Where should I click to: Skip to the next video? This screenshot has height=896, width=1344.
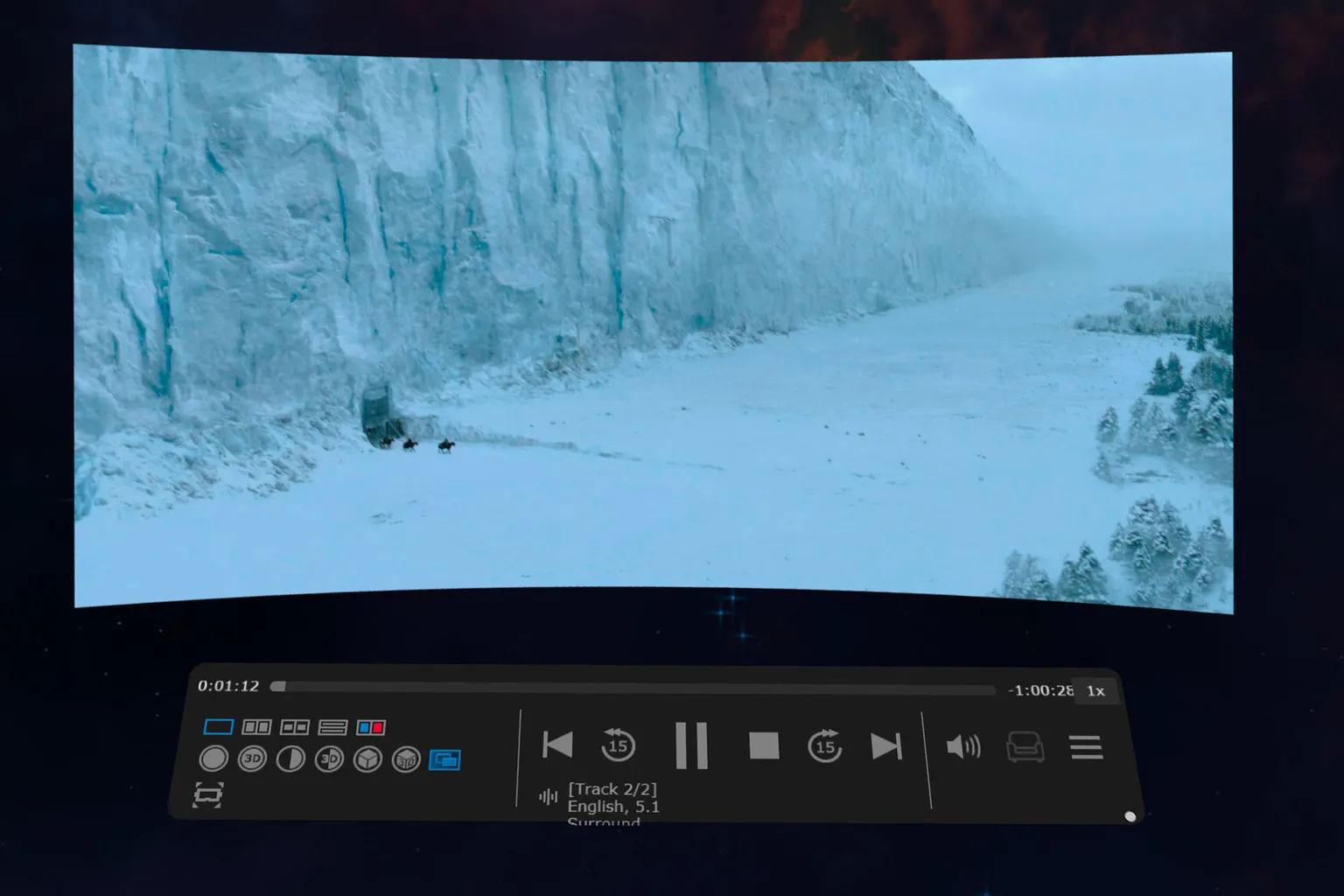[x=885, y=746]
